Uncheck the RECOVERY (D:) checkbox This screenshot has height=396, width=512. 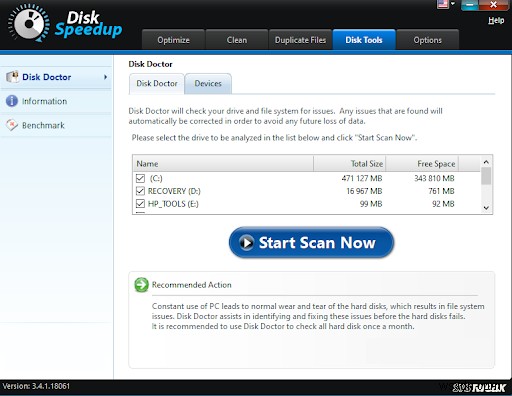[140, 191]
